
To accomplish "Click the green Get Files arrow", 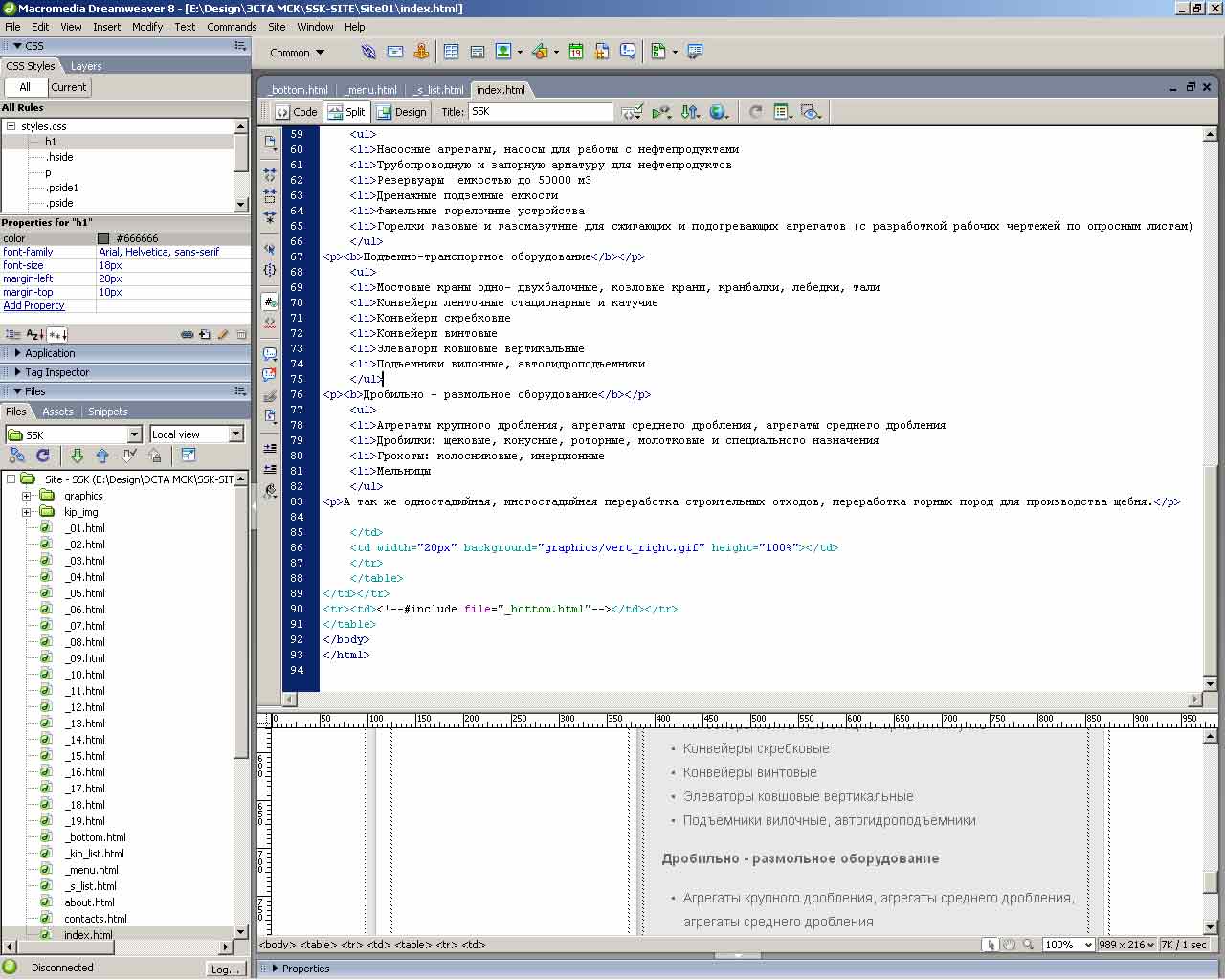I will 78,456.
